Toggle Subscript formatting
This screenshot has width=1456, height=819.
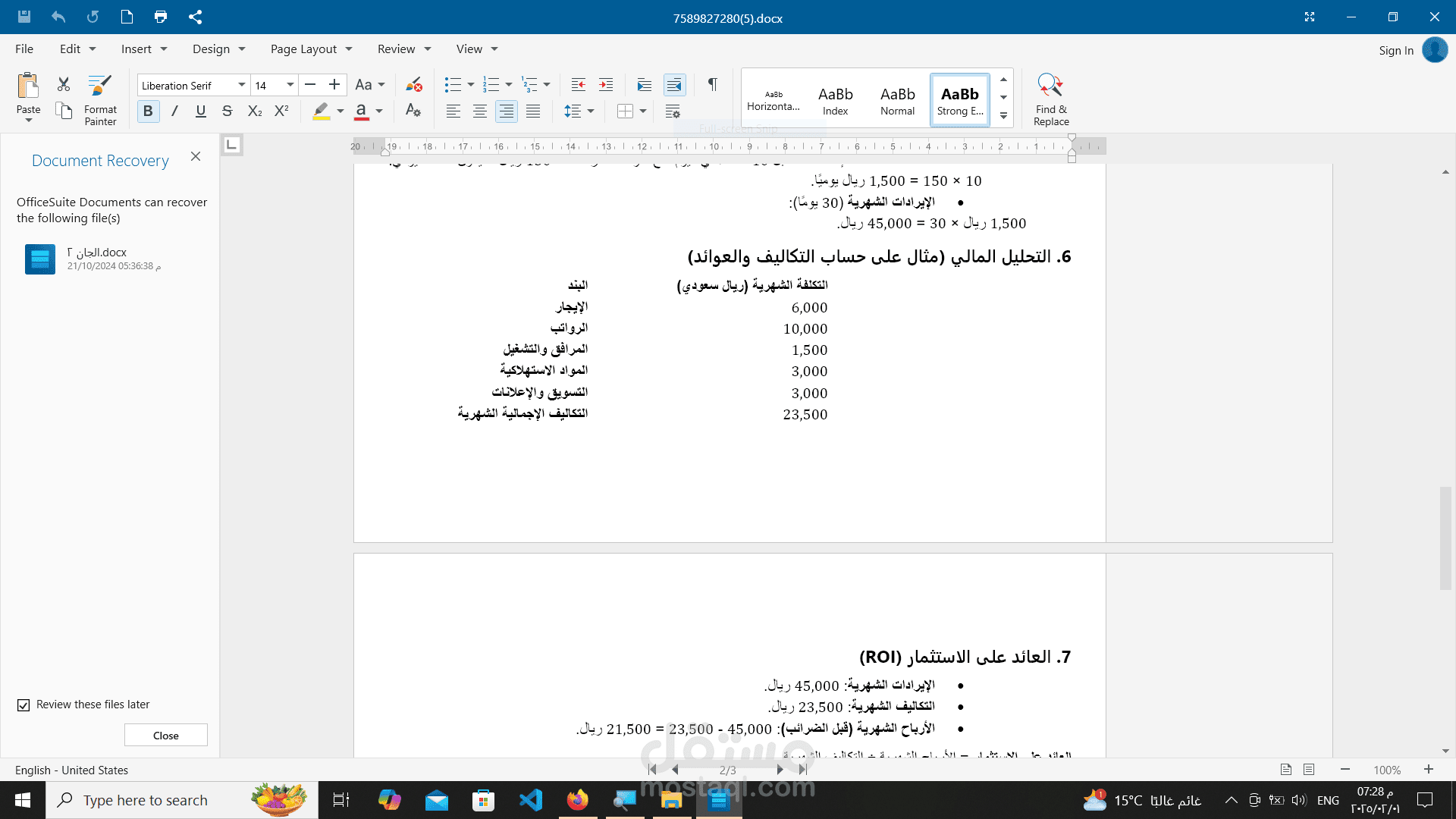click(x=255, y=111)
